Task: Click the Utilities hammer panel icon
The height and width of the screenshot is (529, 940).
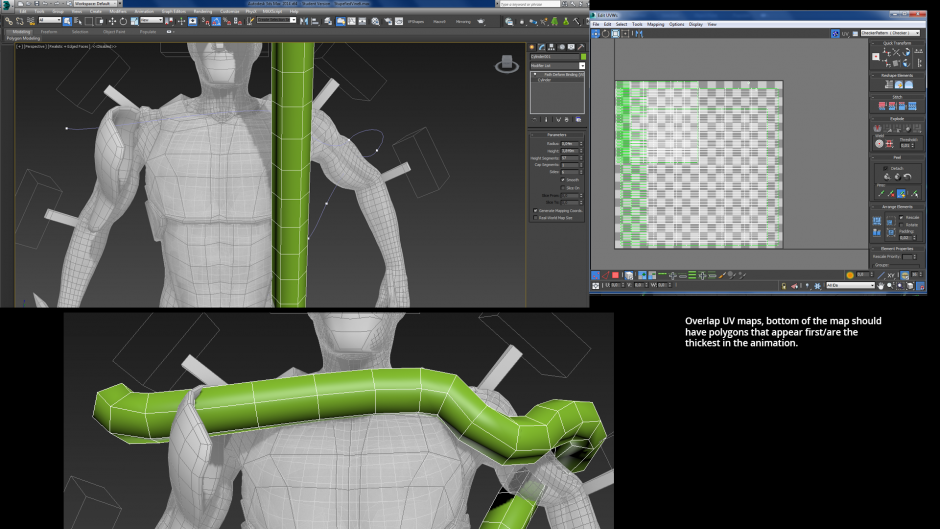Action: point(581,47)
